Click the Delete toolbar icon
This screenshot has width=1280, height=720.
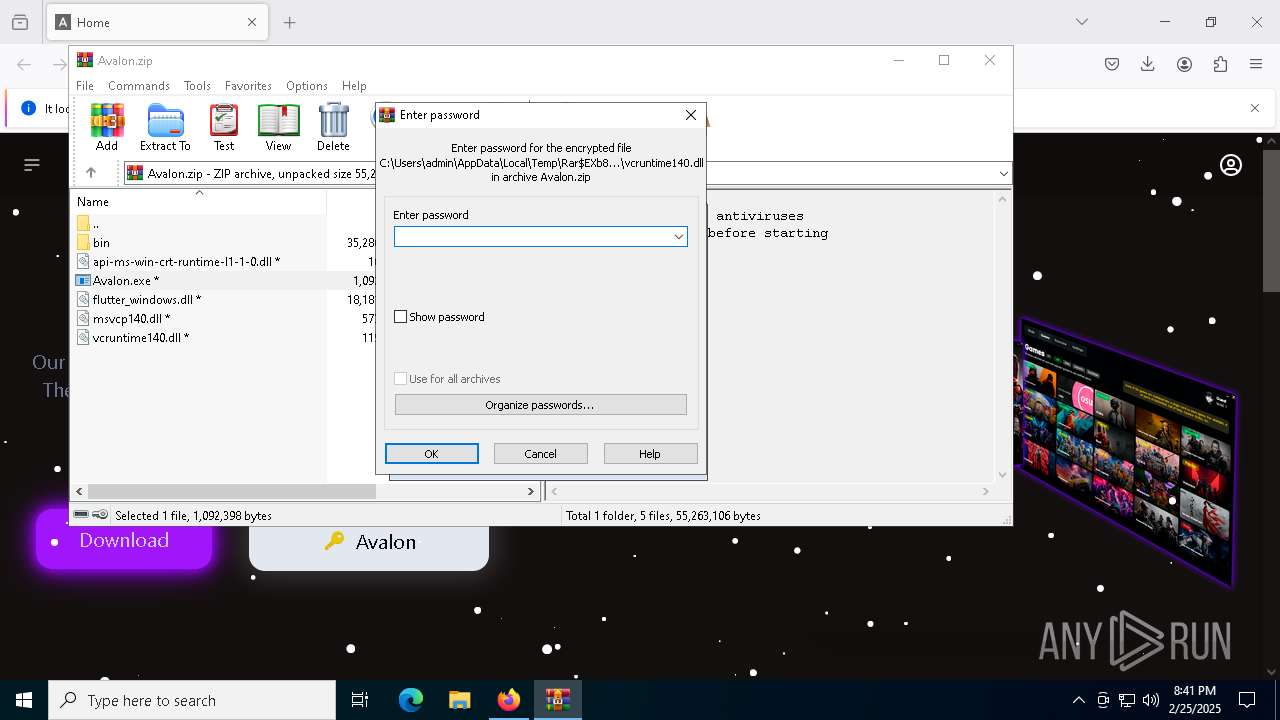click(x=333, y=127)
